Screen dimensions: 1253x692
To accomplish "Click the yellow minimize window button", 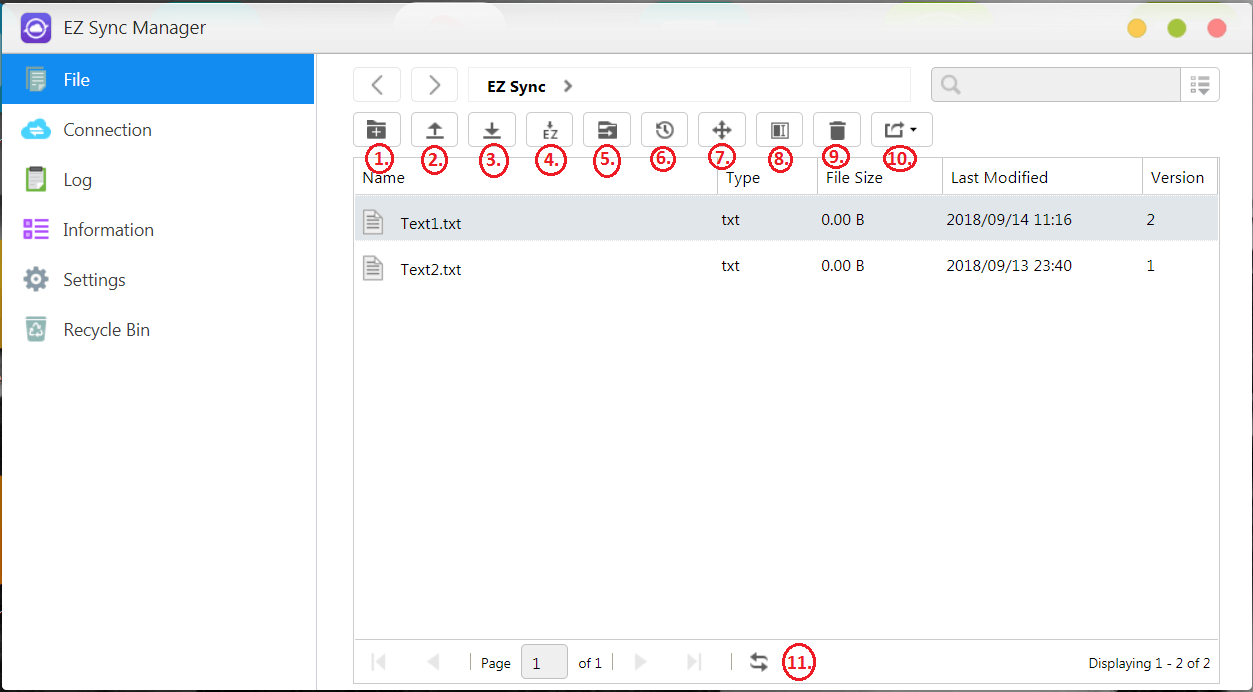I will point(1137,28).
